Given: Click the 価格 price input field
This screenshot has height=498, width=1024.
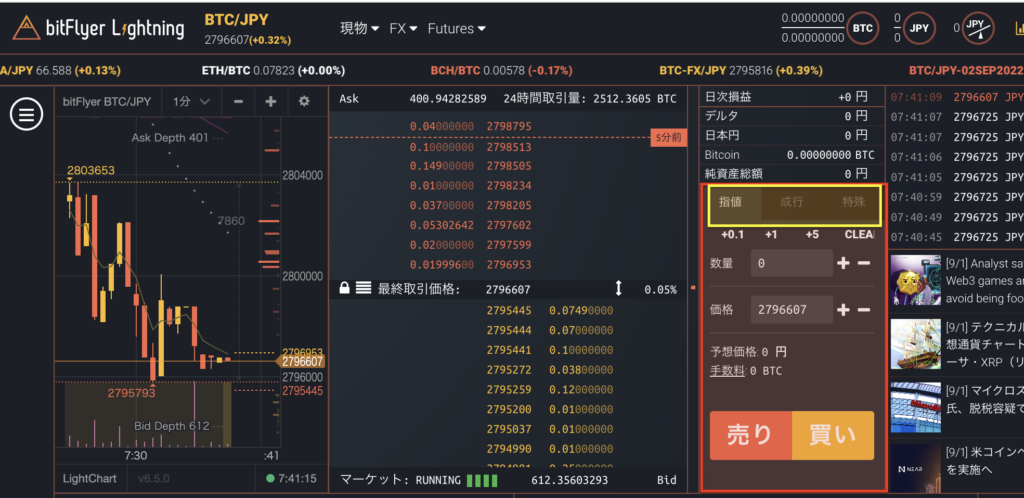Looking at the screenshot, I should tap(792, 309).
